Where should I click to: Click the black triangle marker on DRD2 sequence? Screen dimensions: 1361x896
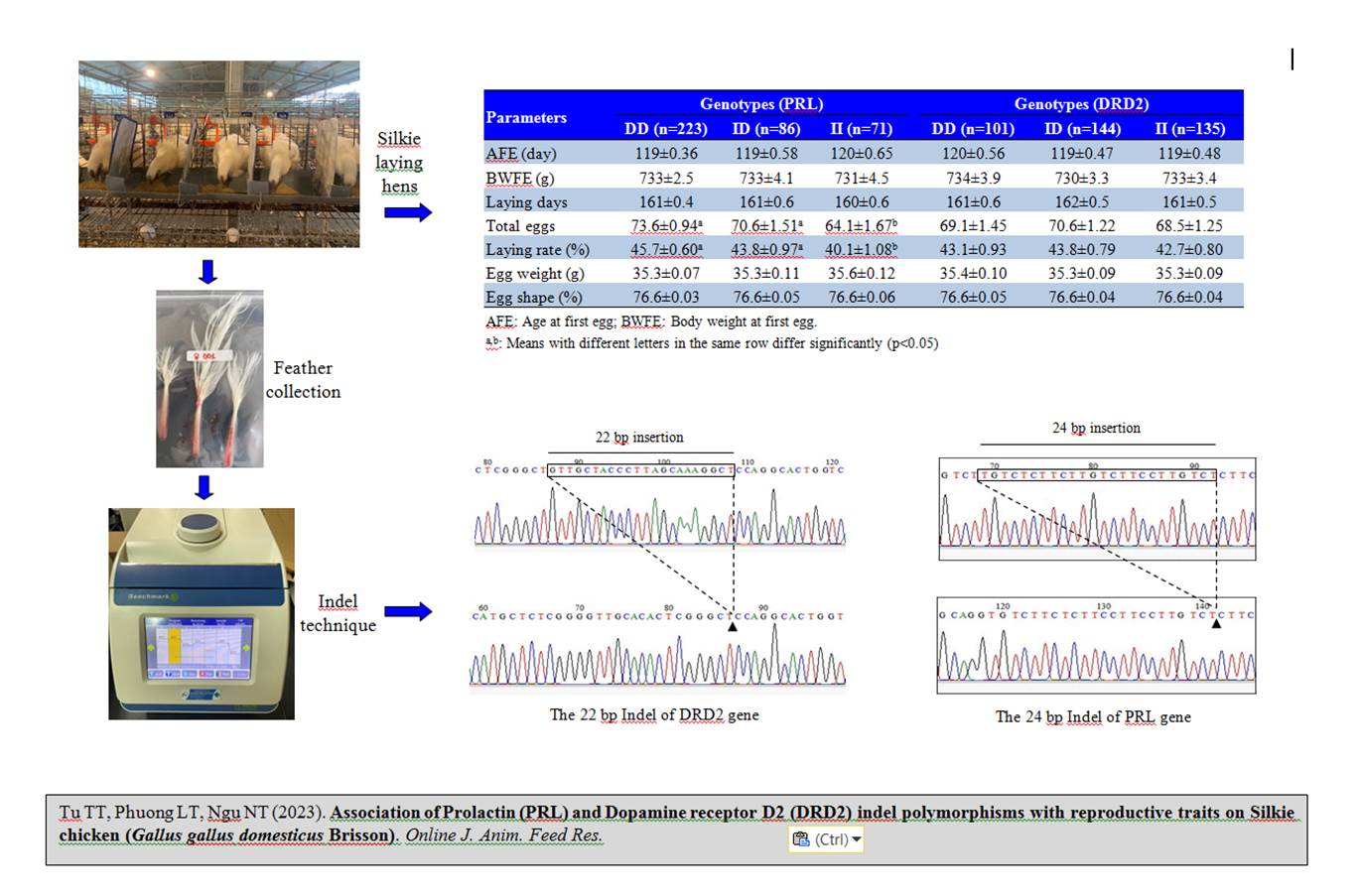pyautogui.click(x=733, y=627)
